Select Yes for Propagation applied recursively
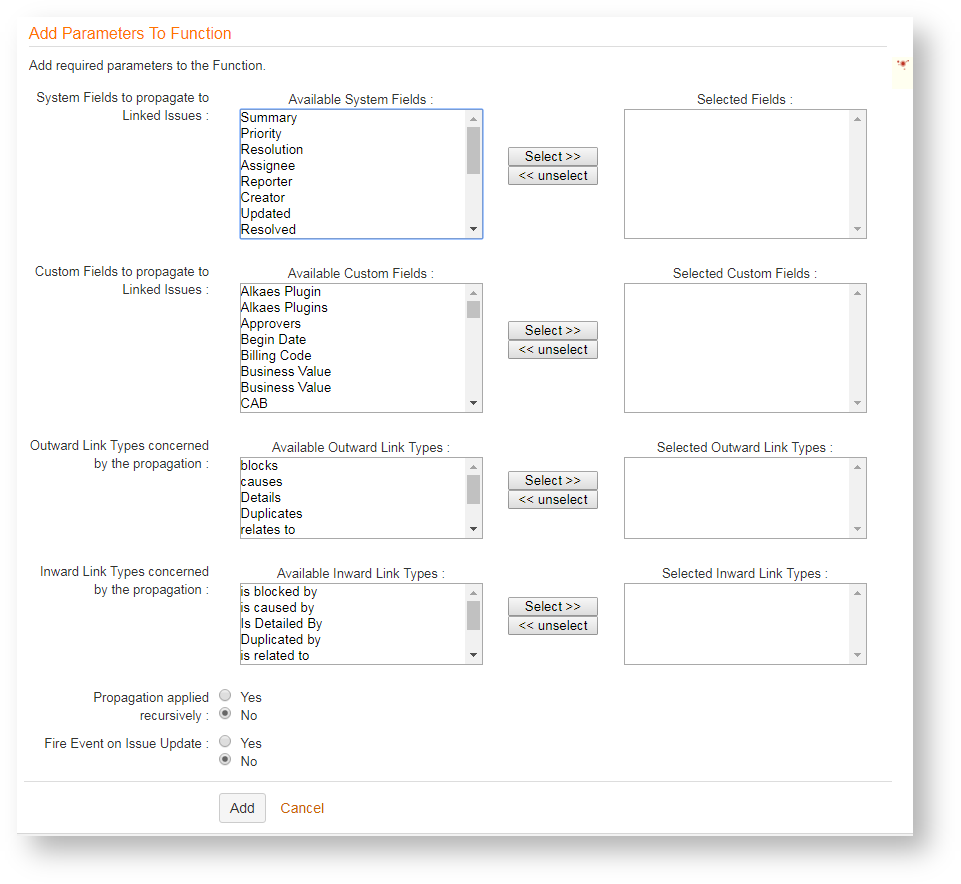The image size is (961, 884). 225,696
